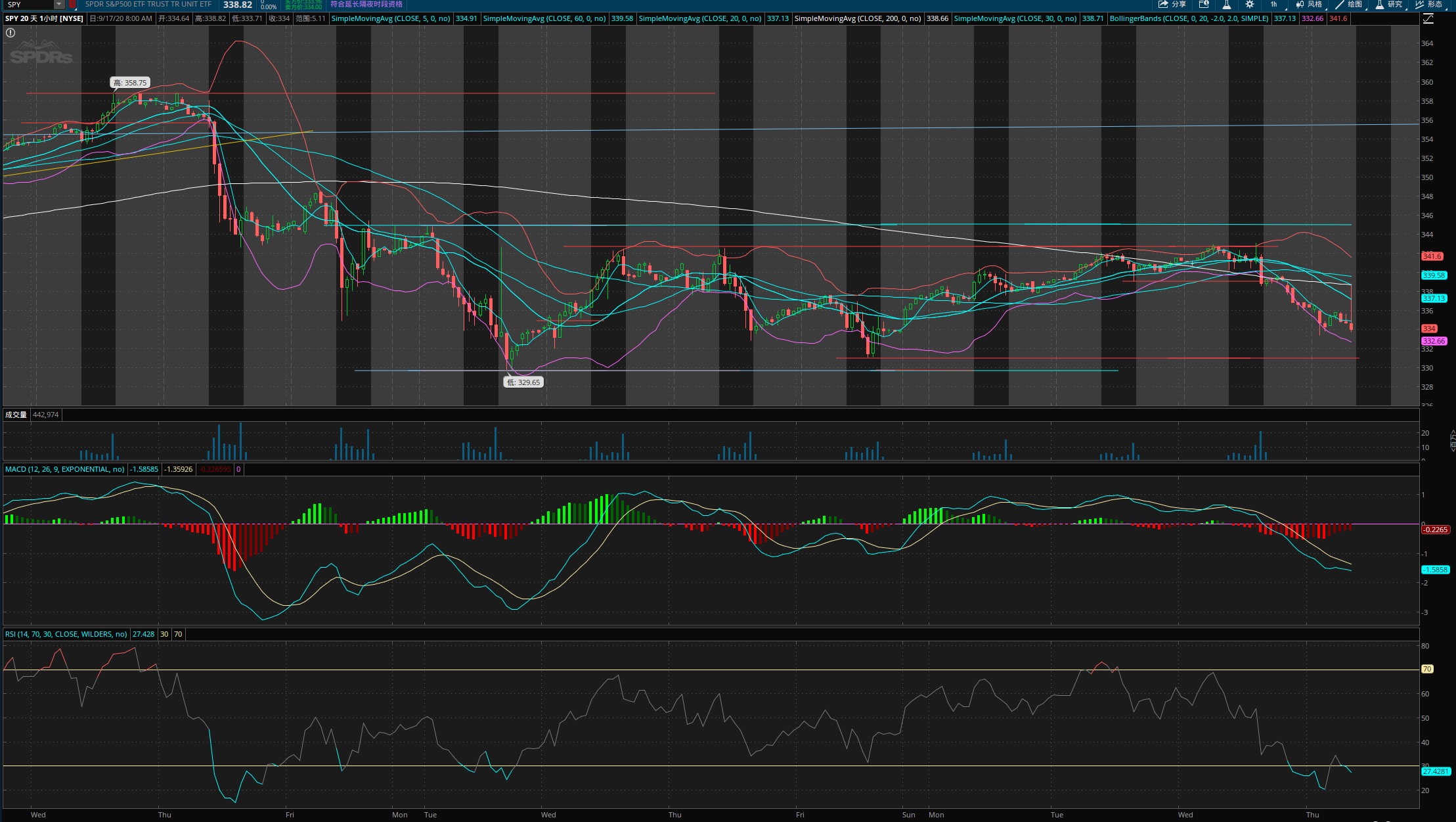1456x822 pixels.
Task: Open the 风格 style dropdown
Action: pyautogui.click(x=1309, y=5)
